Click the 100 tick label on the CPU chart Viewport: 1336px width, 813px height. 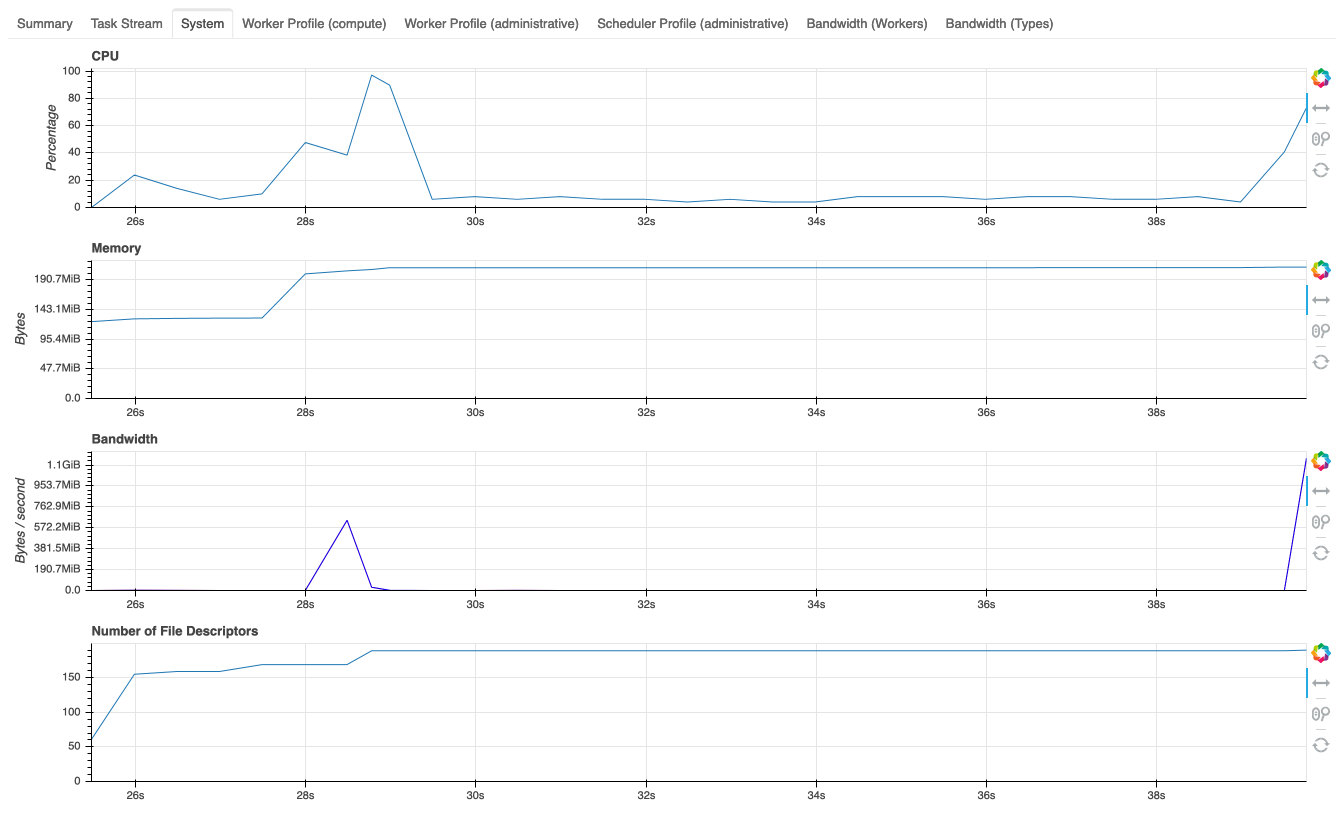tap(71, 71)
